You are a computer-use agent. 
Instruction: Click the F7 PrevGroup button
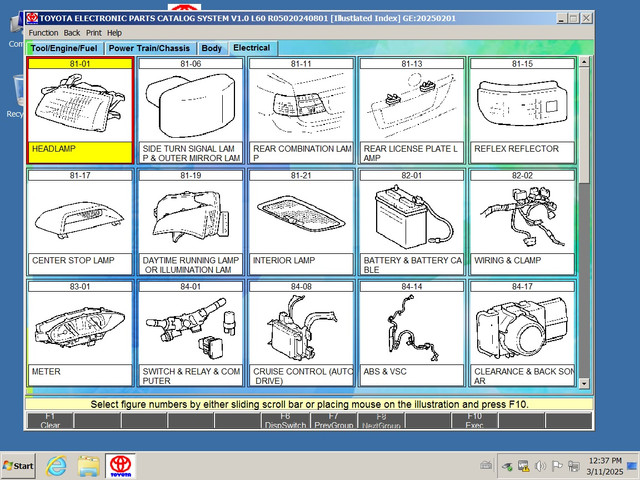click(333, 420)
